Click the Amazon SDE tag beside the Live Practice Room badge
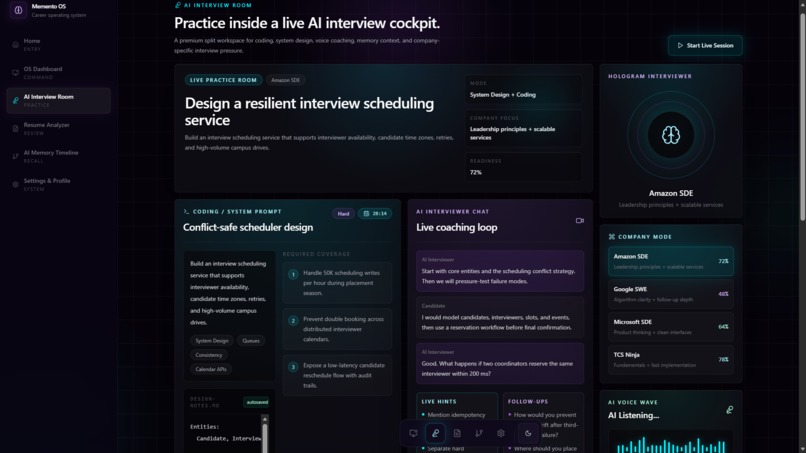 (x=285, y=80)
